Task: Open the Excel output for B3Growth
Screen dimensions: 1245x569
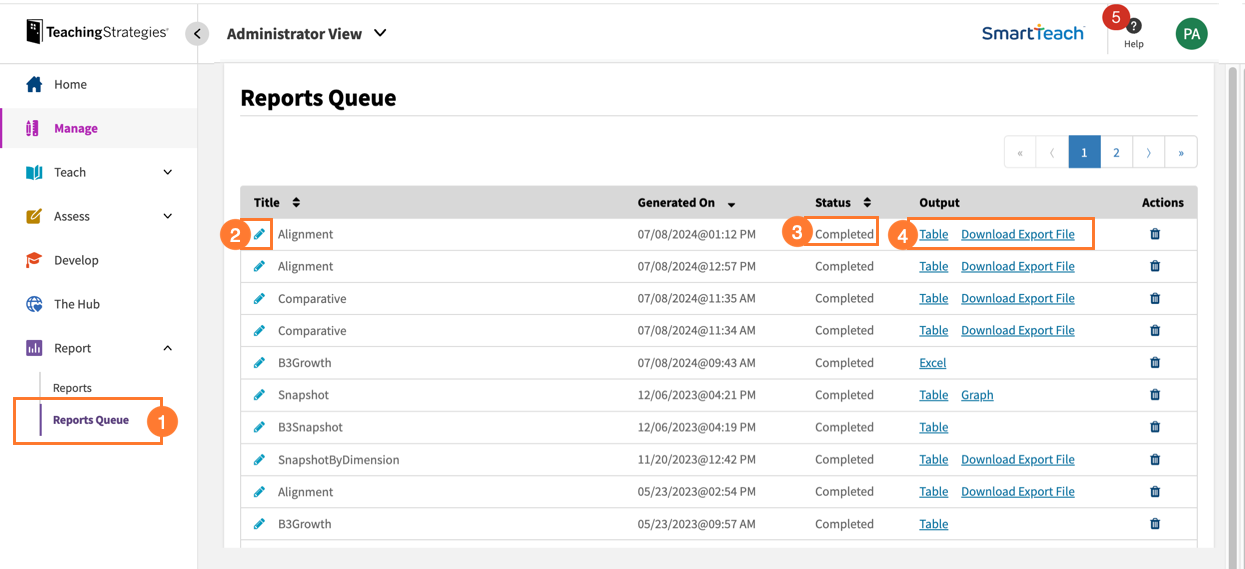Action: coord(932,363)
